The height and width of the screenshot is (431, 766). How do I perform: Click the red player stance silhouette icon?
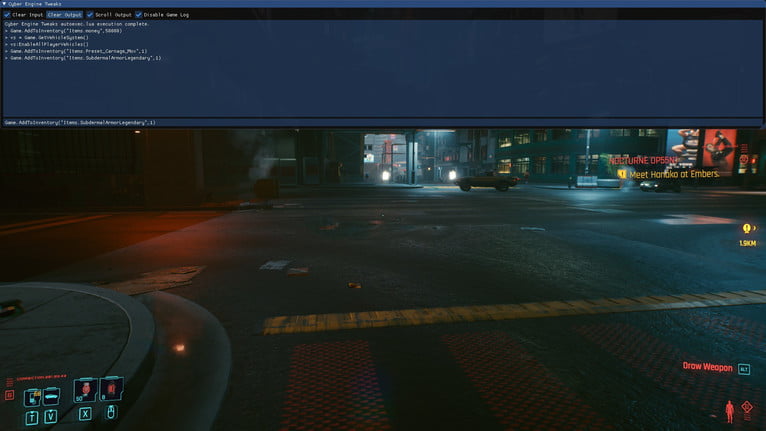click(729, 411)
